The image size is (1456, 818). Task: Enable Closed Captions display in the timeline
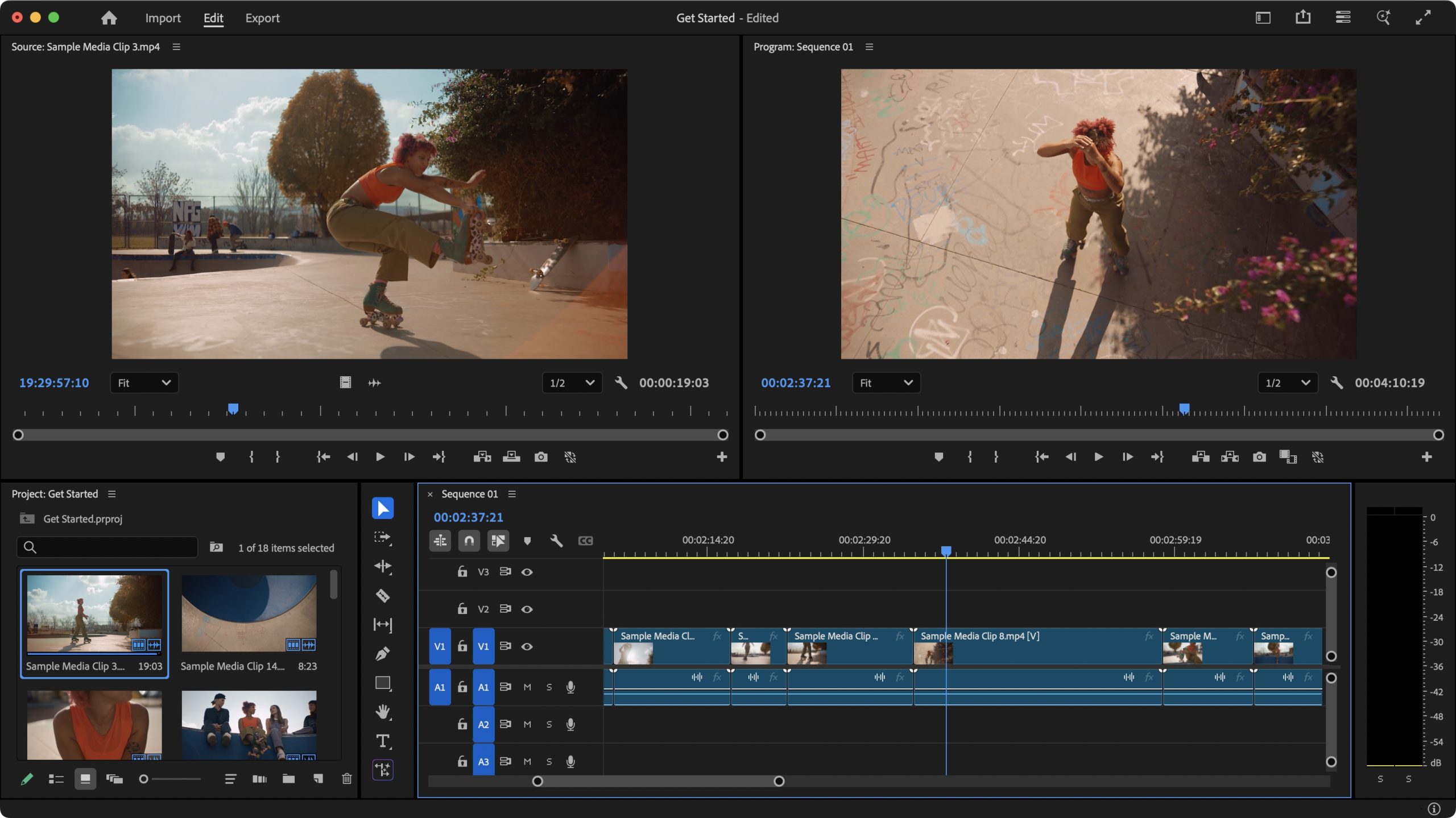pyautogui.click(x=585, y=541)
